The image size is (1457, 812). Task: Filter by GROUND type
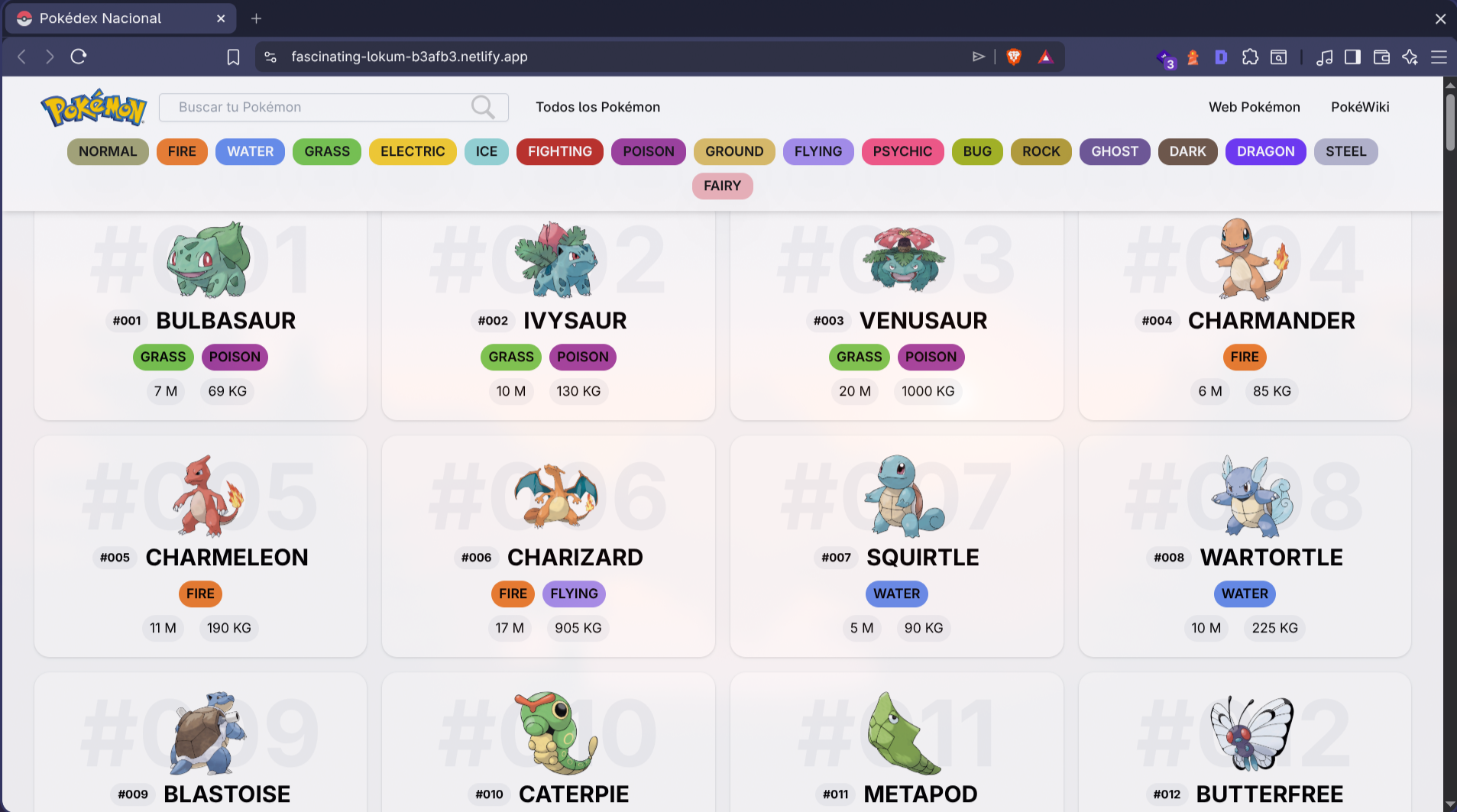734,151
